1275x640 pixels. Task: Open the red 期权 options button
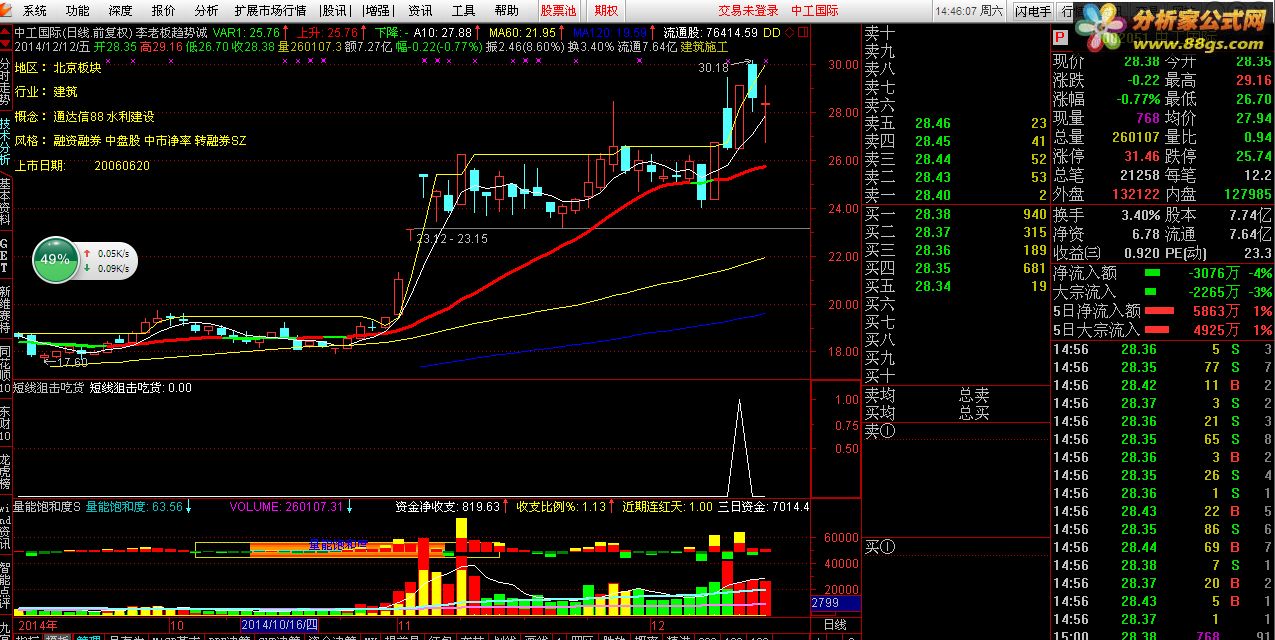[606, 11]
